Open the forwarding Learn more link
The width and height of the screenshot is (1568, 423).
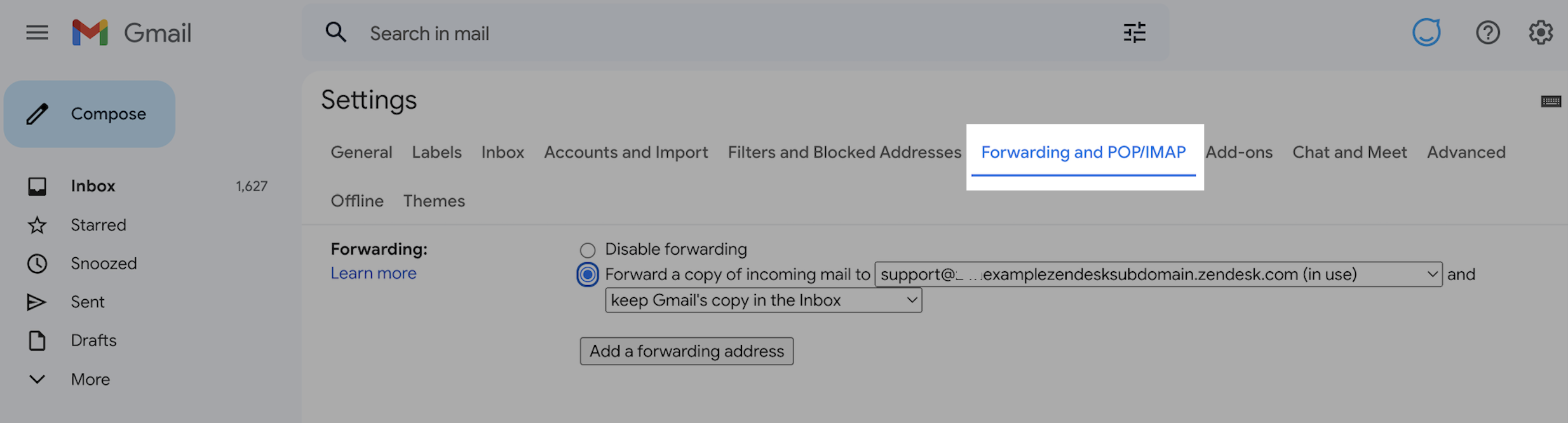click(x=374, y=272)
